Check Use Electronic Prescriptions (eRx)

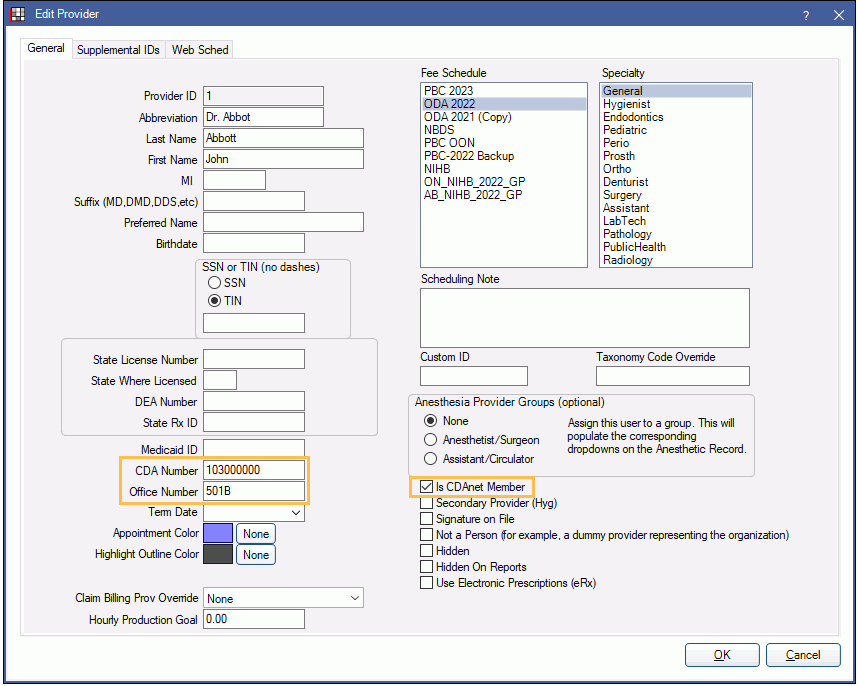coord(426,582)
